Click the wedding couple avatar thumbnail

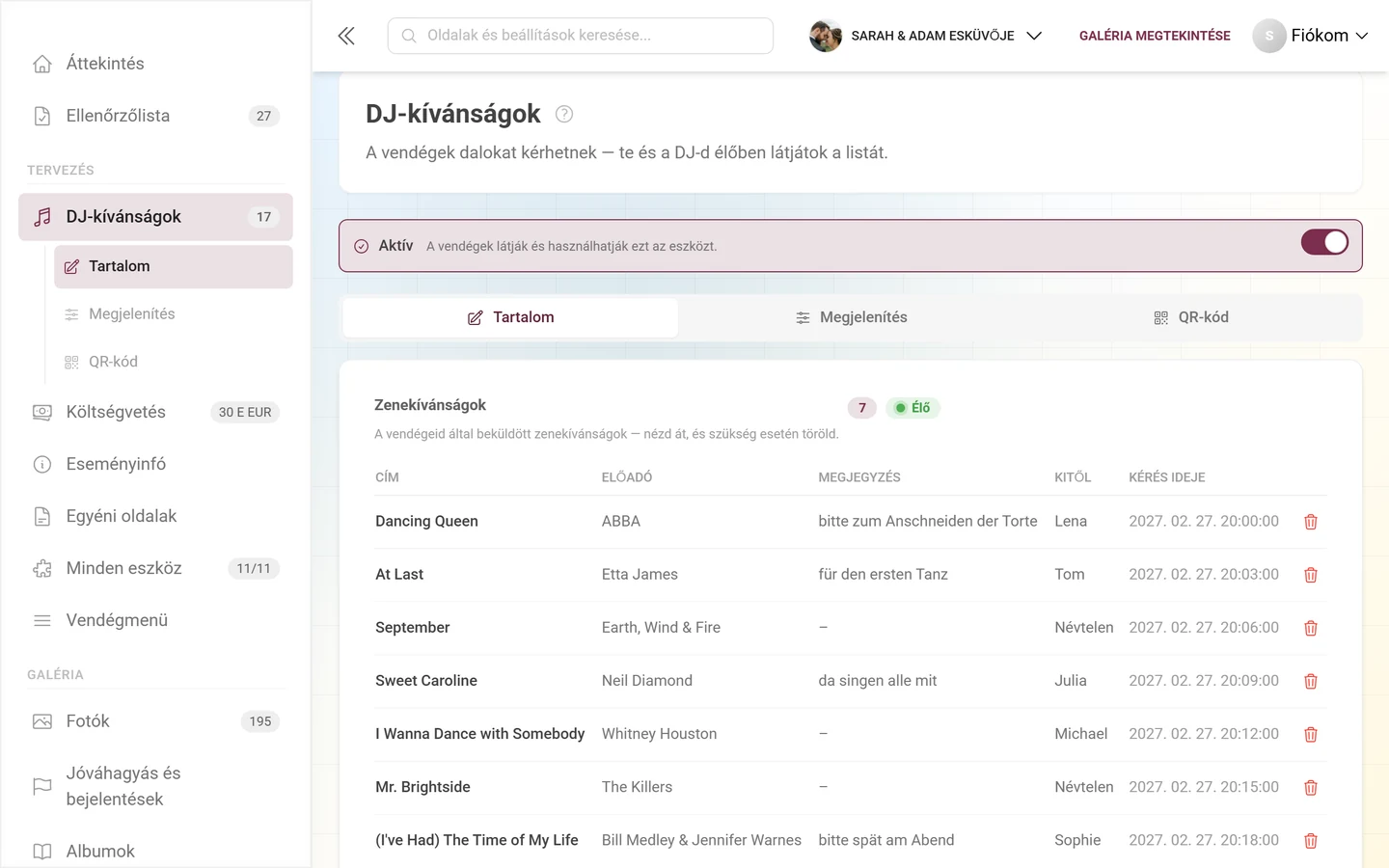click(826, 36)
